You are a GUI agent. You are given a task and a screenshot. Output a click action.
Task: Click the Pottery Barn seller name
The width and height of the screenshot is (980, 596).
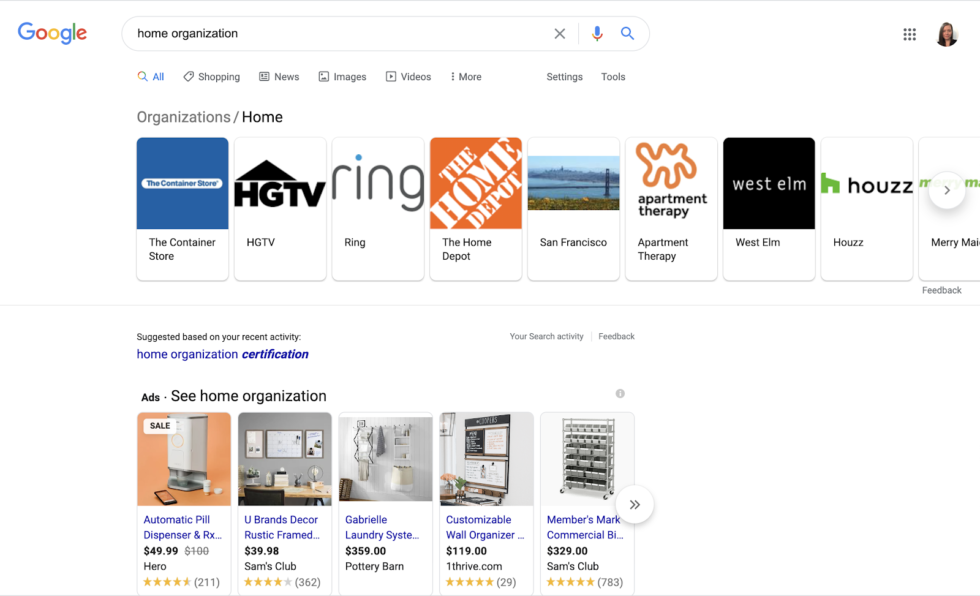coord(374,567)
